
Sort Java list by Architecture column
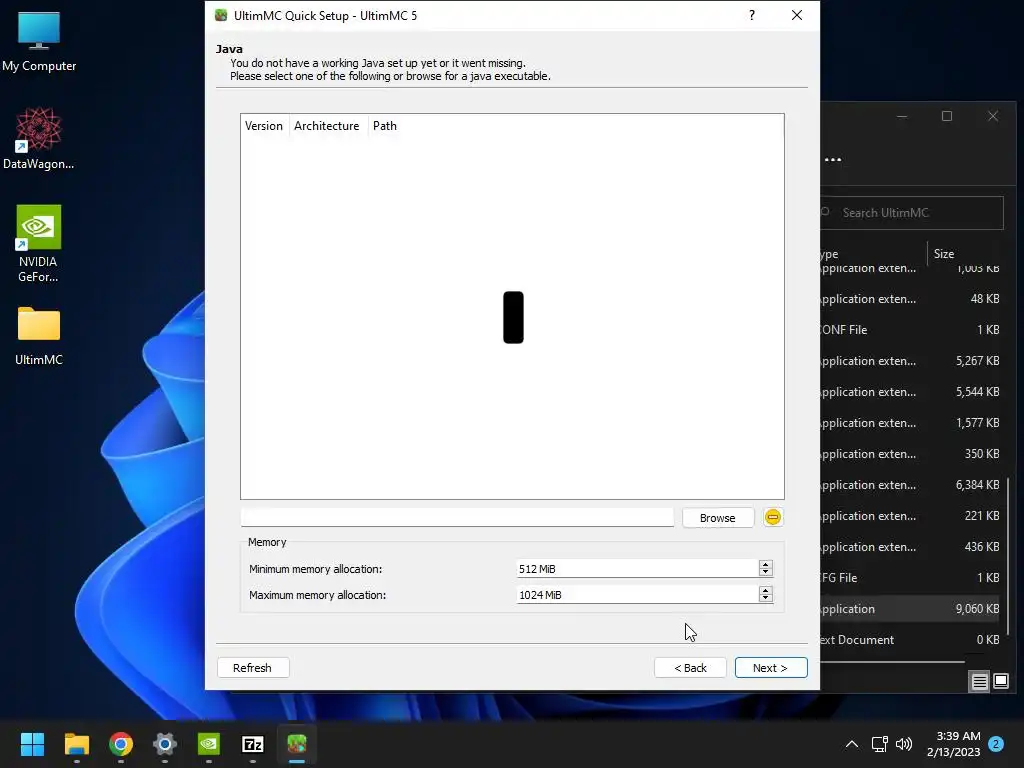point(327,126)
